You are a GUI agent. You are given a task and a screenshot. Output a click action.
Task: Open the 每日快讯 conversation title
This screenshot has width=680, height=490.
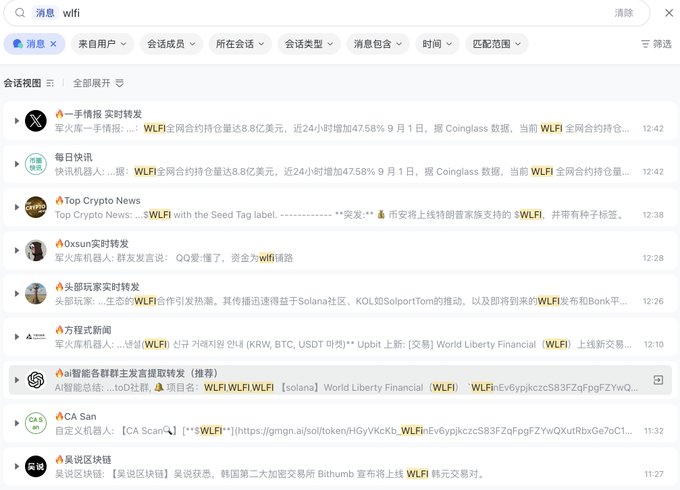click(x=73, y=157)
